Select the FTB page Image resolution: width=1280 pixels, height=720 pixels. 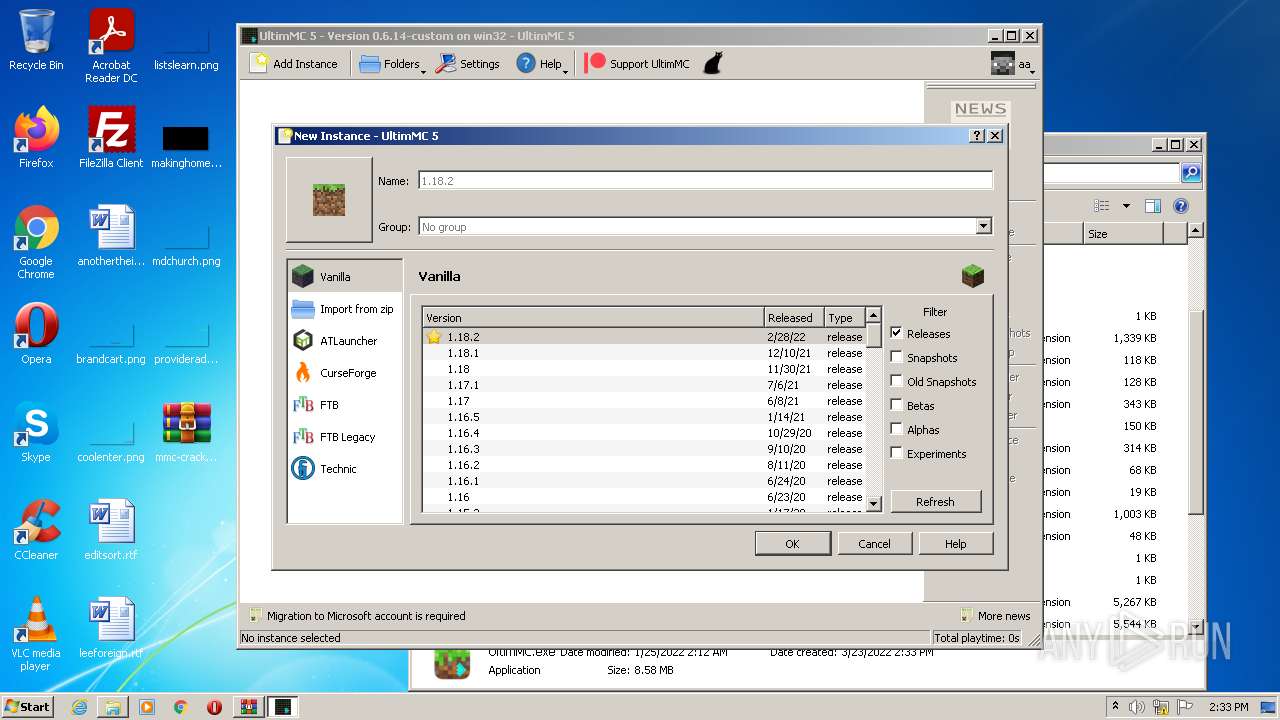coord(345,405)
